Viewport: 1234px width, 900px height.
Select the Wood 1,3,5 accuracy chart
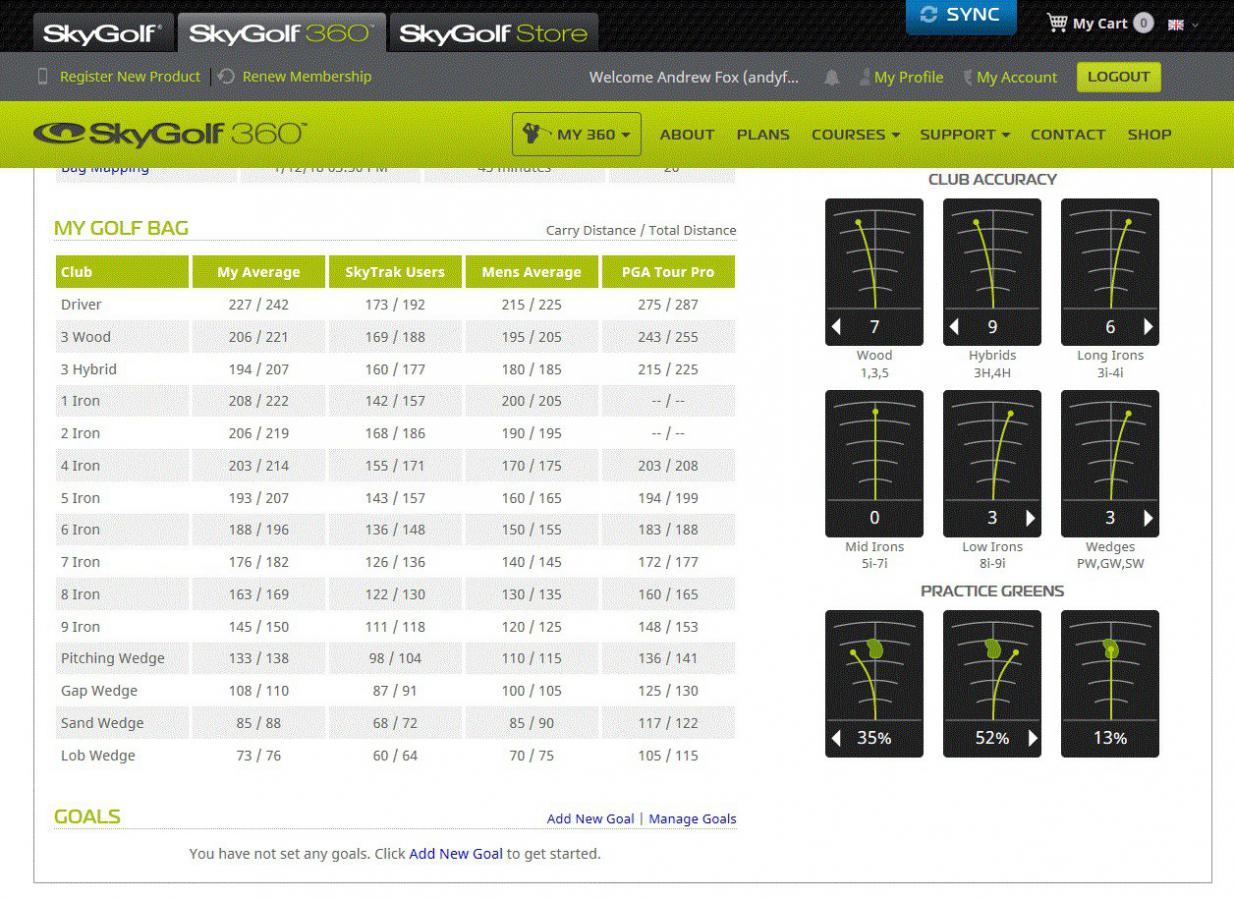[x=874, y=272]
